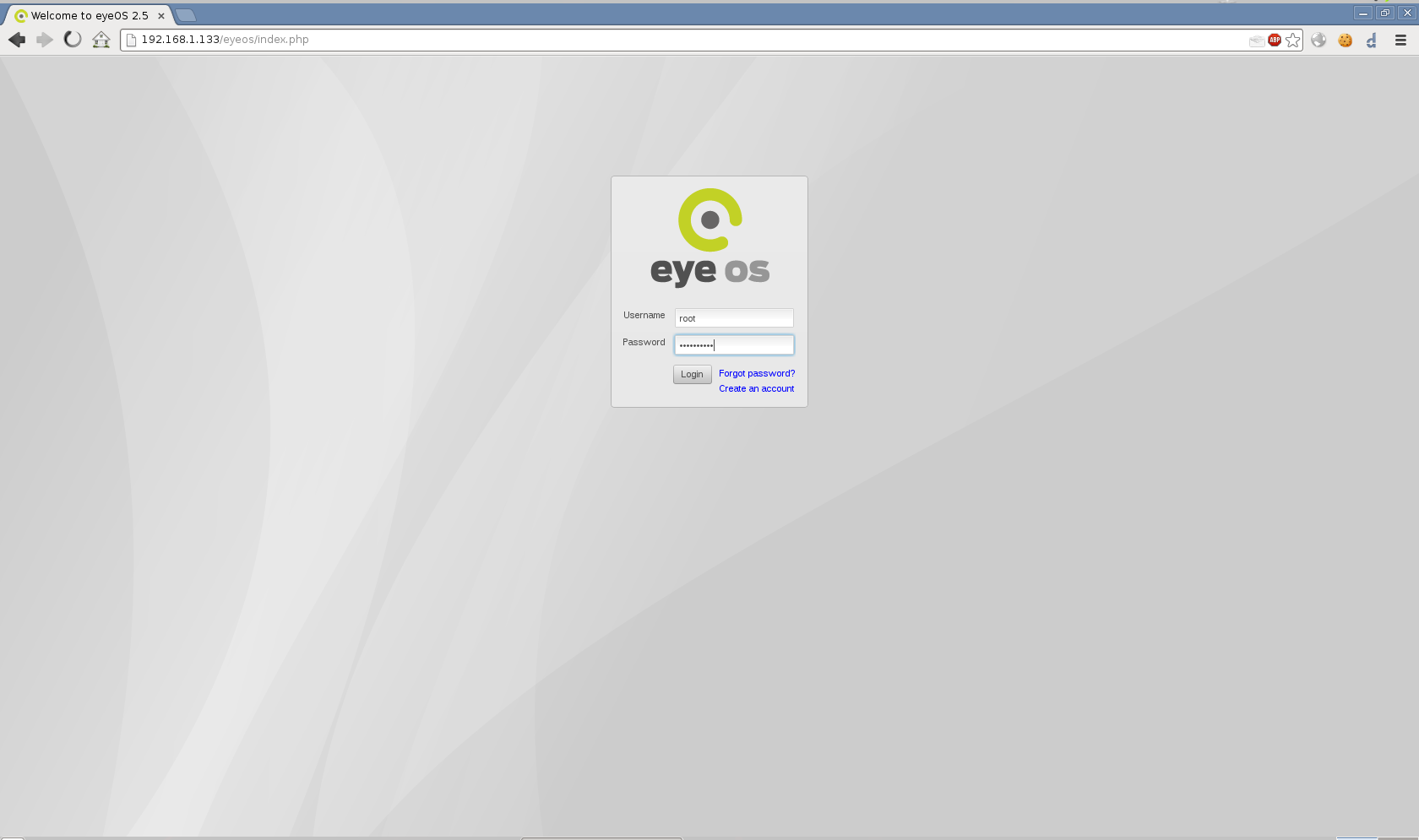Click the cookie extension icon
Viewport: 1419px width, 840px height.
1345,40
